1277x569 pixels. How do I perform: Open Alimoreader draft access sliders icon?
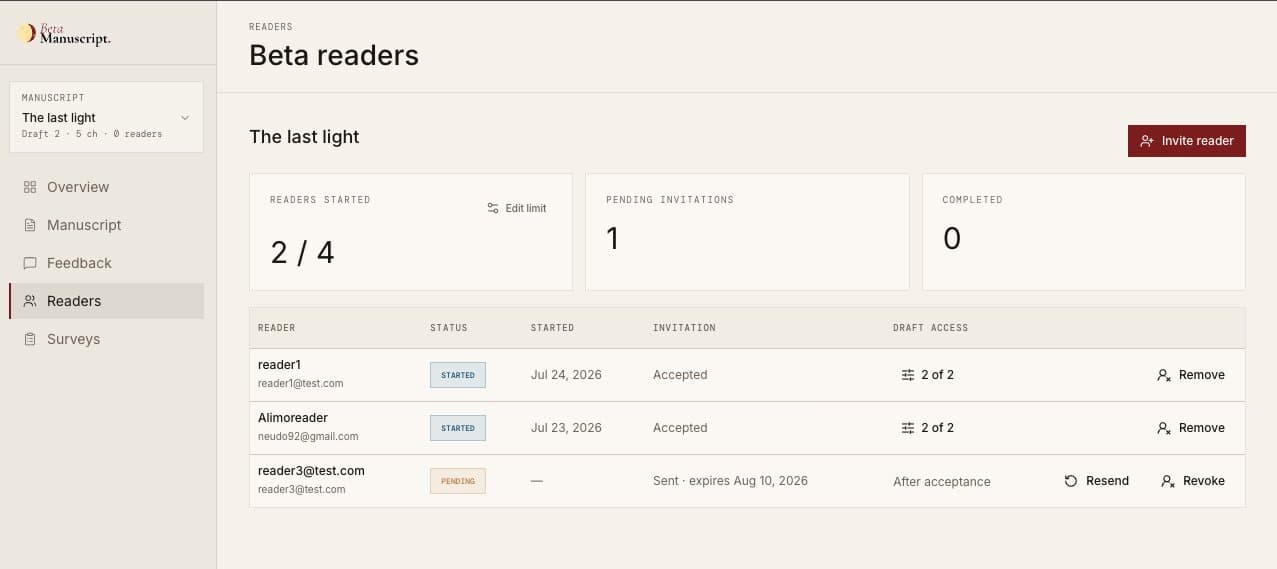[x=908, y=428]
